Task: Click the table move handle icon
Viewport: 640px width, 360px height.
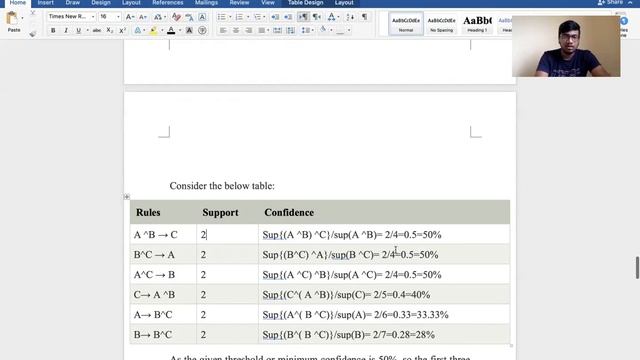Action: coord(127,197)
